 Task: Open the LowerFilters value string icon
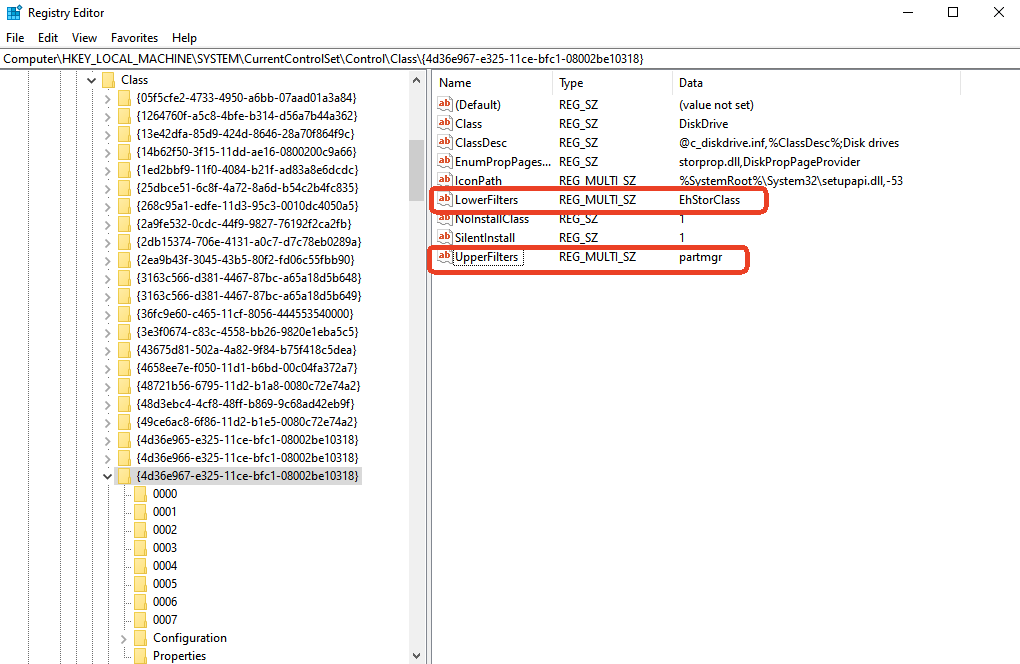[443, 199]
